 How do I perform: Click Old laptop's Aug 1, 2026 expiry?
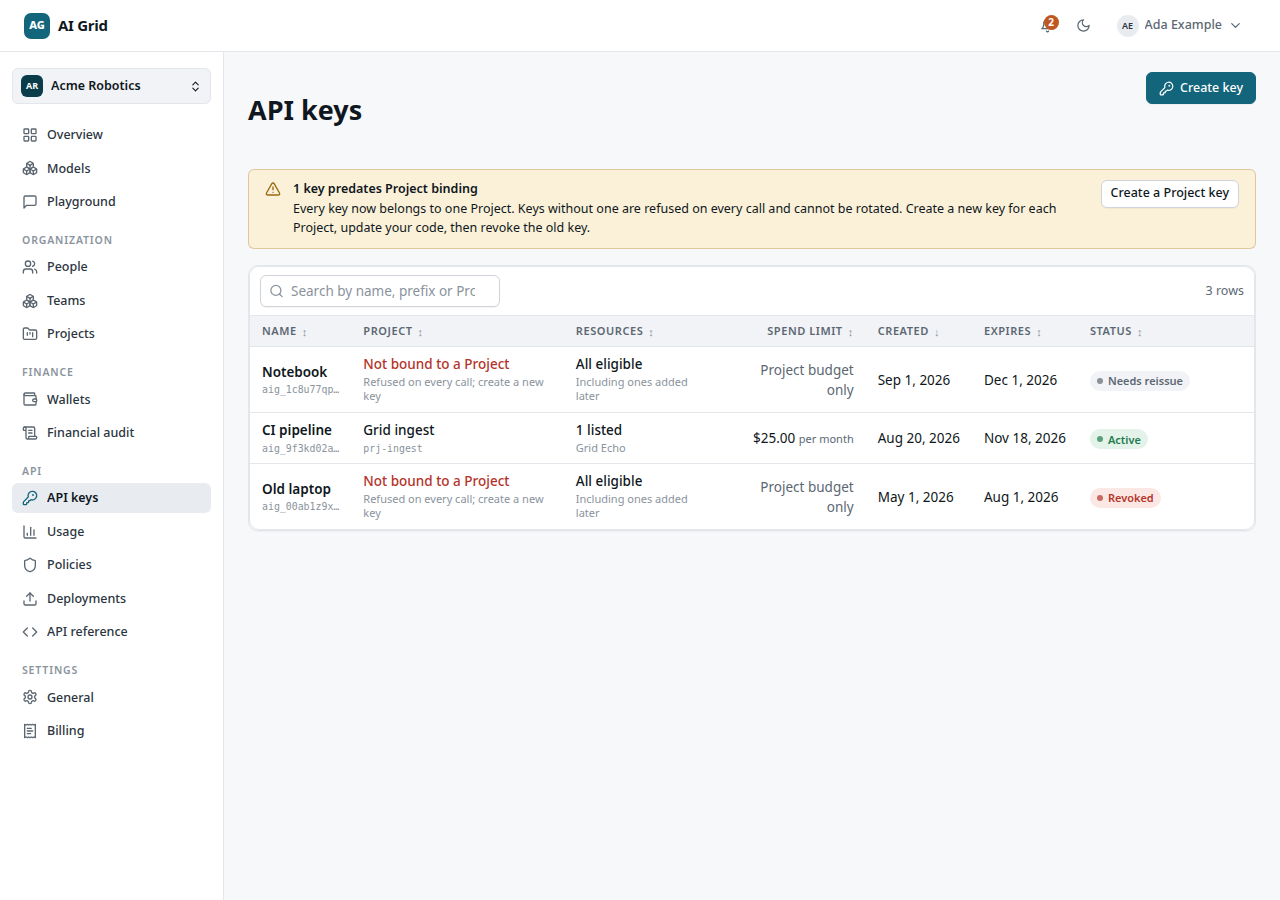click(x=1021, y=497)
